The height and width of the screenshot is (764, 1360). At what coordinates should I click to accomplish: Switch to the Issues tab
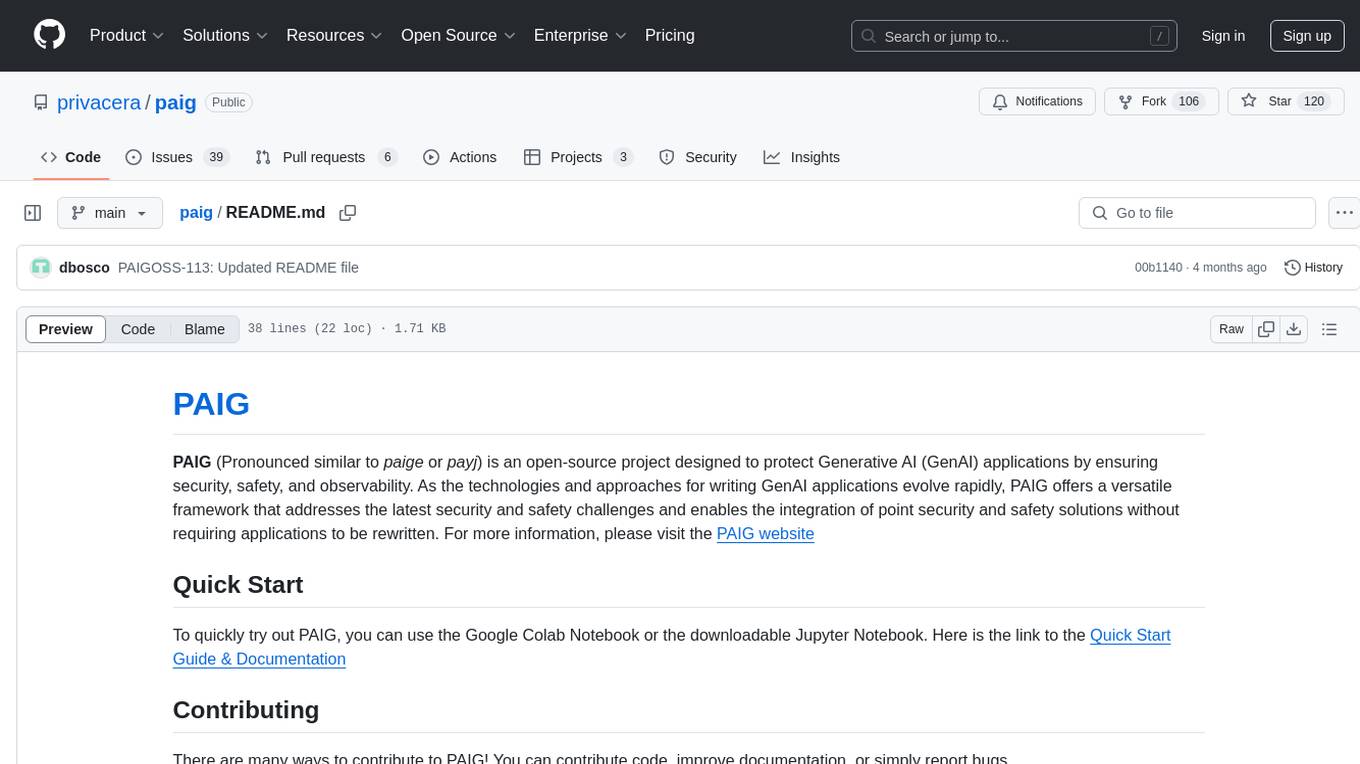pos(177,157)
